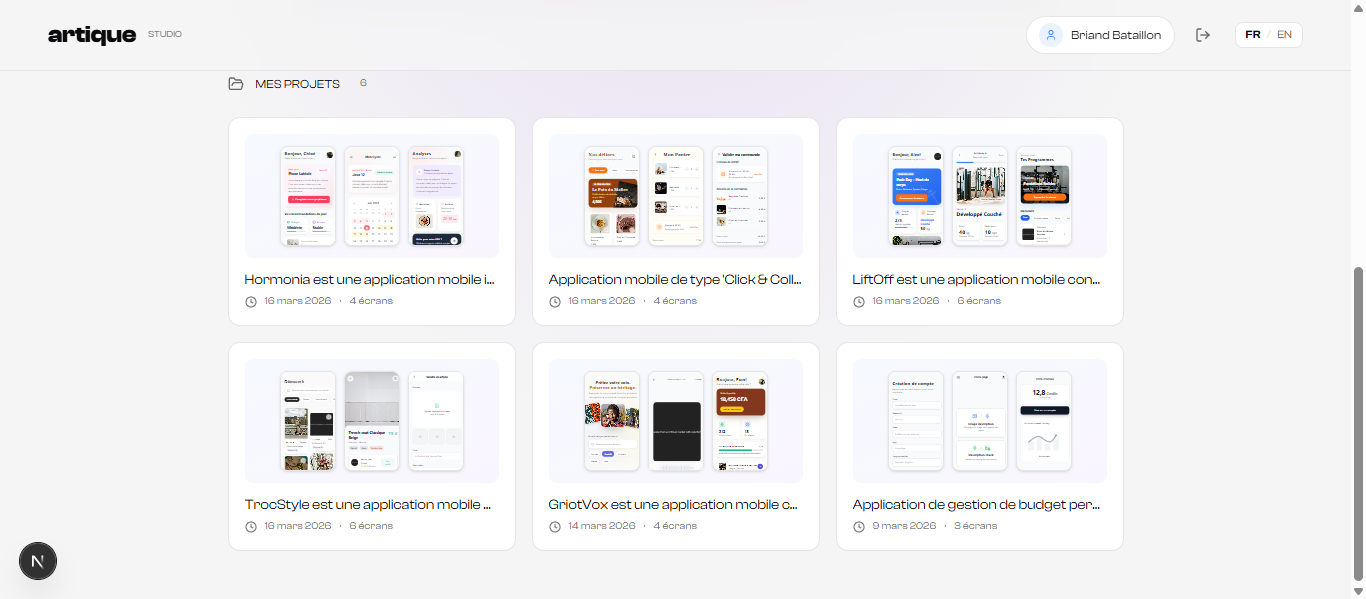1366x599 pixels.
Task: Select FR in the language switcher
Action: click(1253, 34)
